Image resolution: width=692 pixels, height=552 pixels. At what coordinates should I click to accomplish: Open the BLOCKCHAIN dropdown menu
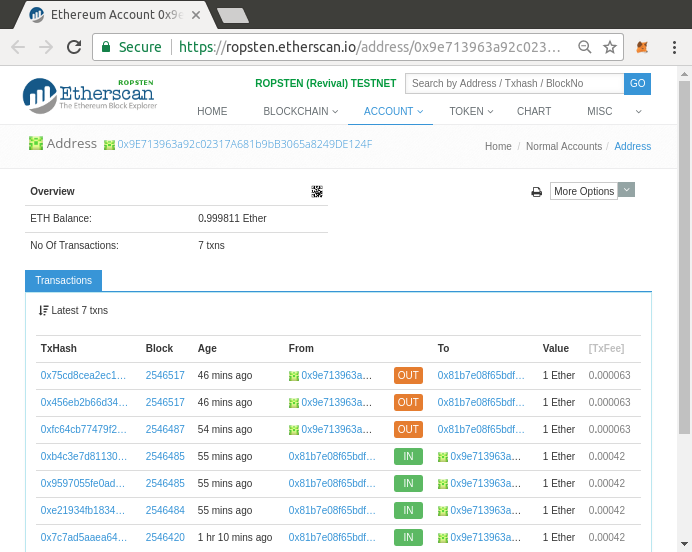(x=300, y=111)
